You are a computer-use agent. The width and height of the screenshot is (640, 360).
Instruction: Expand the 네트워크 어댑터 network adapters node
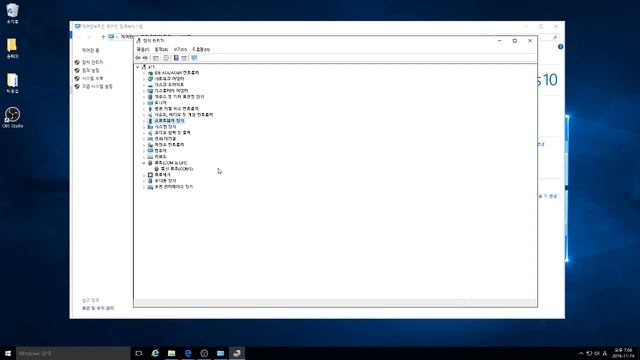[144, 79]
